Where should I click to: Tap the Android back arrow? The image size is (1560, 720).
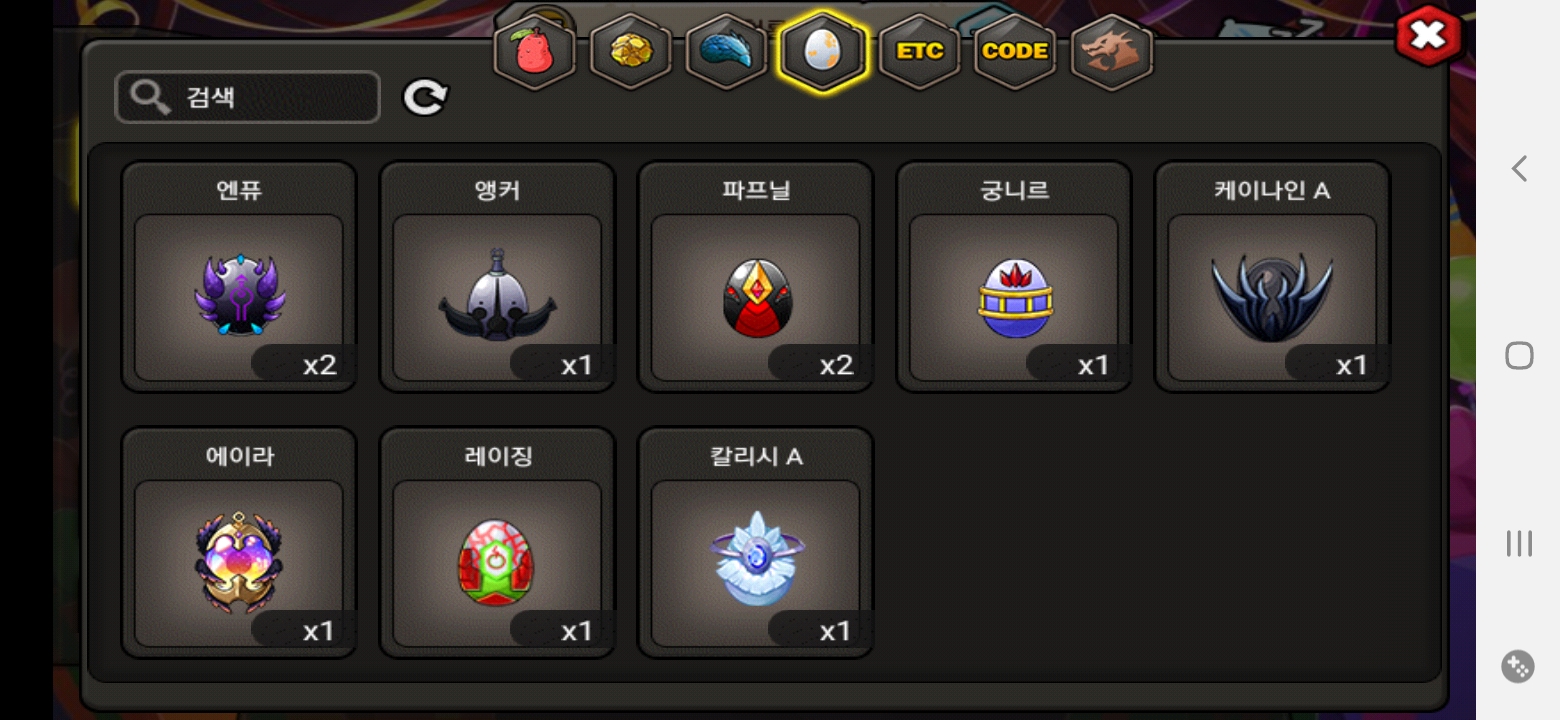click(x=1519, y=168)
